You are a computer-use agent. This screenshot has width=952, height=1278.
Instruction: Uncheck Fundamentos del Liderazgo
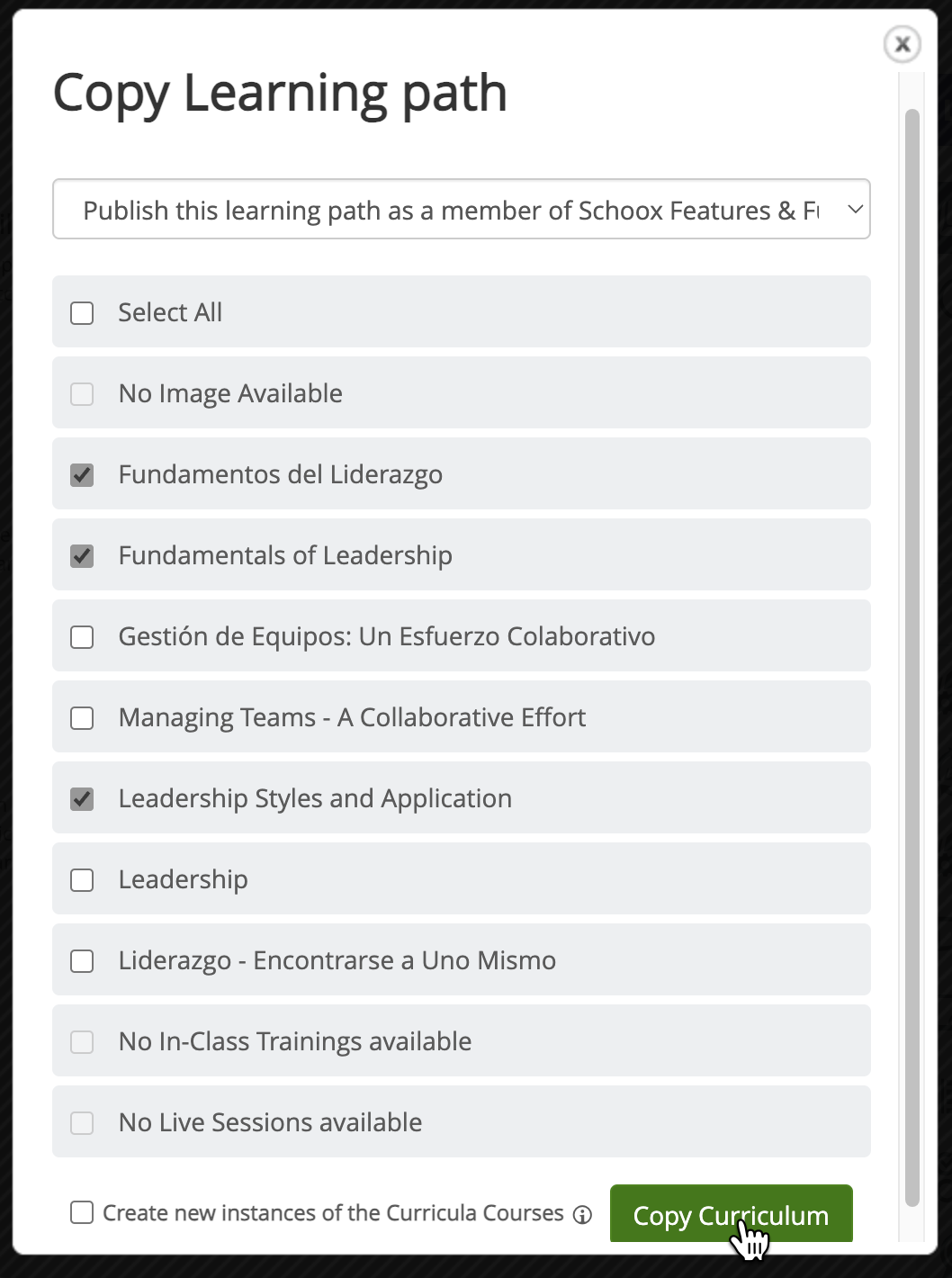82,474
